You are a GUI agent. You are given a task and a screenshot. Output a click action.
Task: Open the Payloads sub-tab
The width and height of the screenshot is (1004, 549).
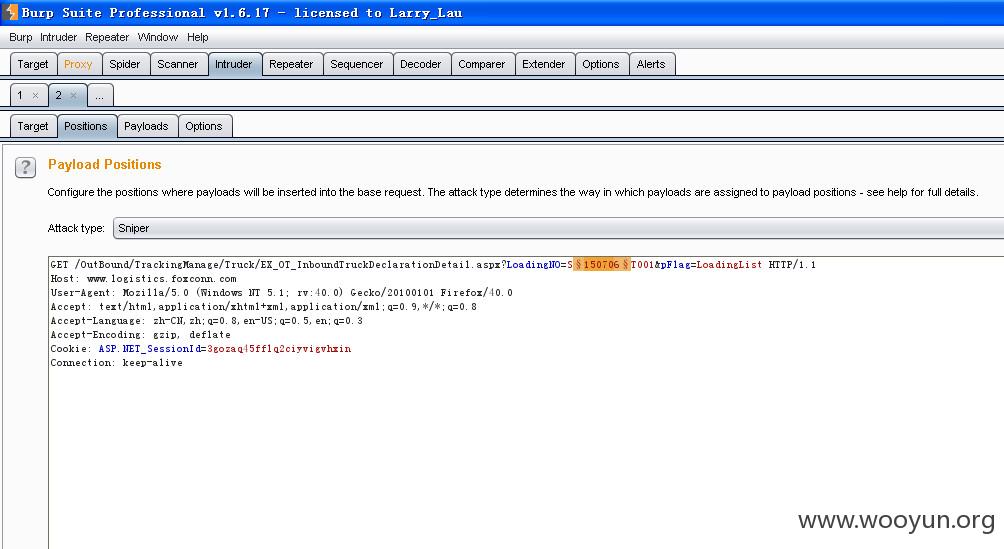point(146,126)
